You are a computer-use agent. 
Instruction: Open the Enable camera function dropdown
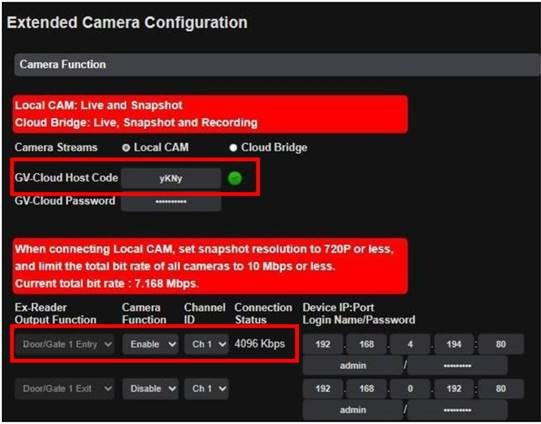coord(150,344)
